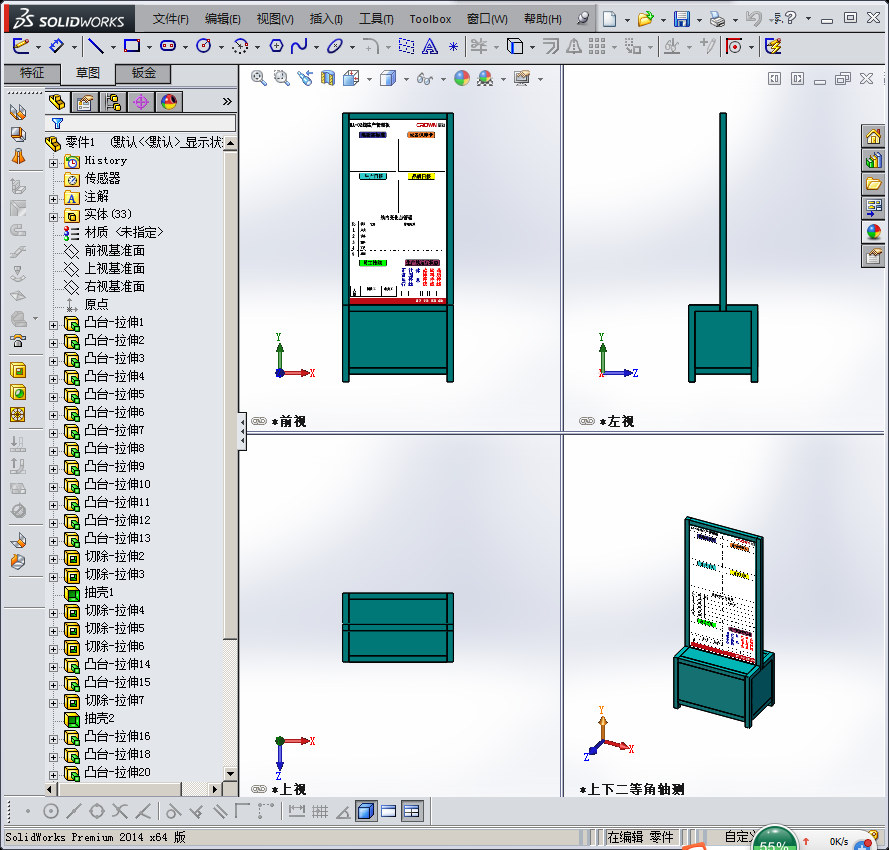The height and width of the screenshot is (850, 889).
Task: Open the DisplayManager tab
Action: (x=169, y=102)
